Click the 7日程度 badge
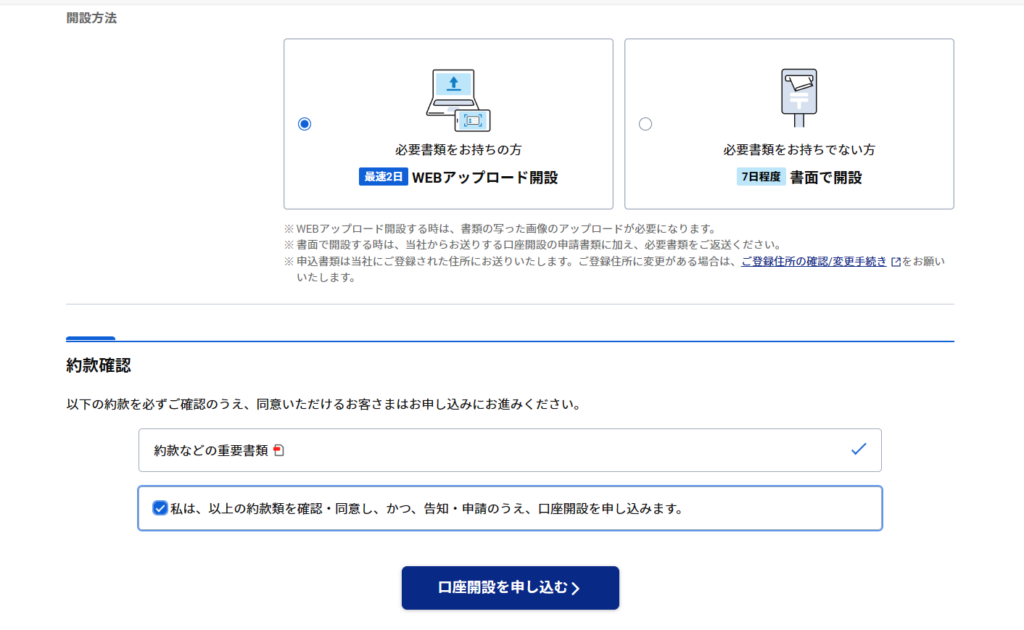Viewport: 1024px width, 630px height. pyautogui.click(x=761, y=178)
